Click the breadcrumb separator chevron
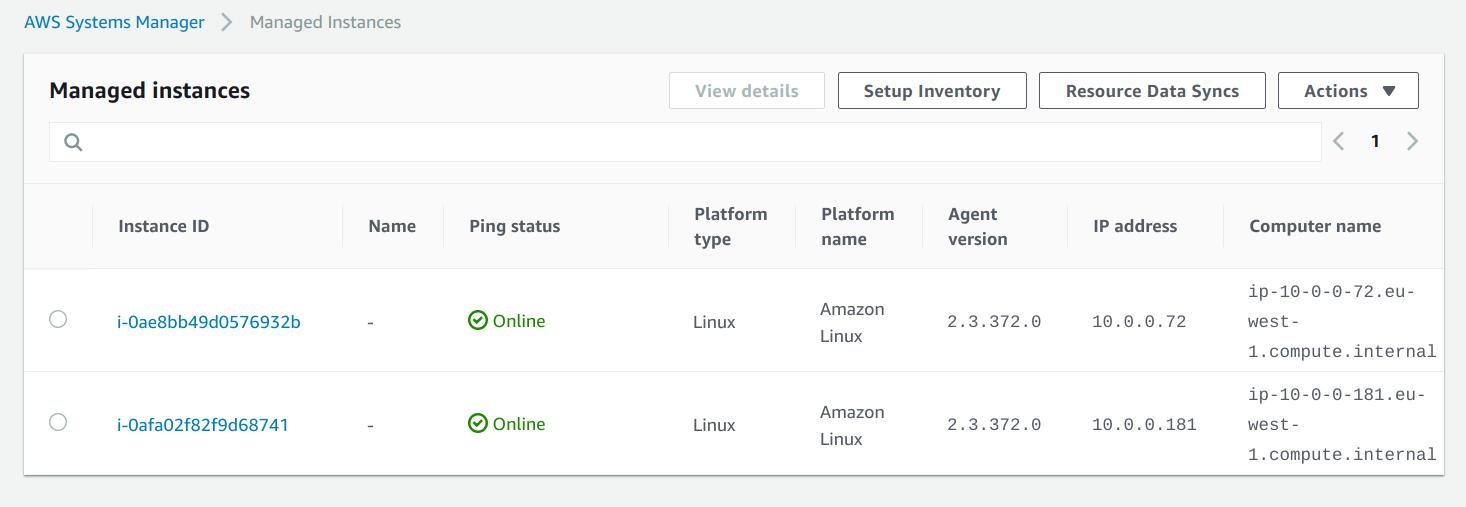 (227, 22)
